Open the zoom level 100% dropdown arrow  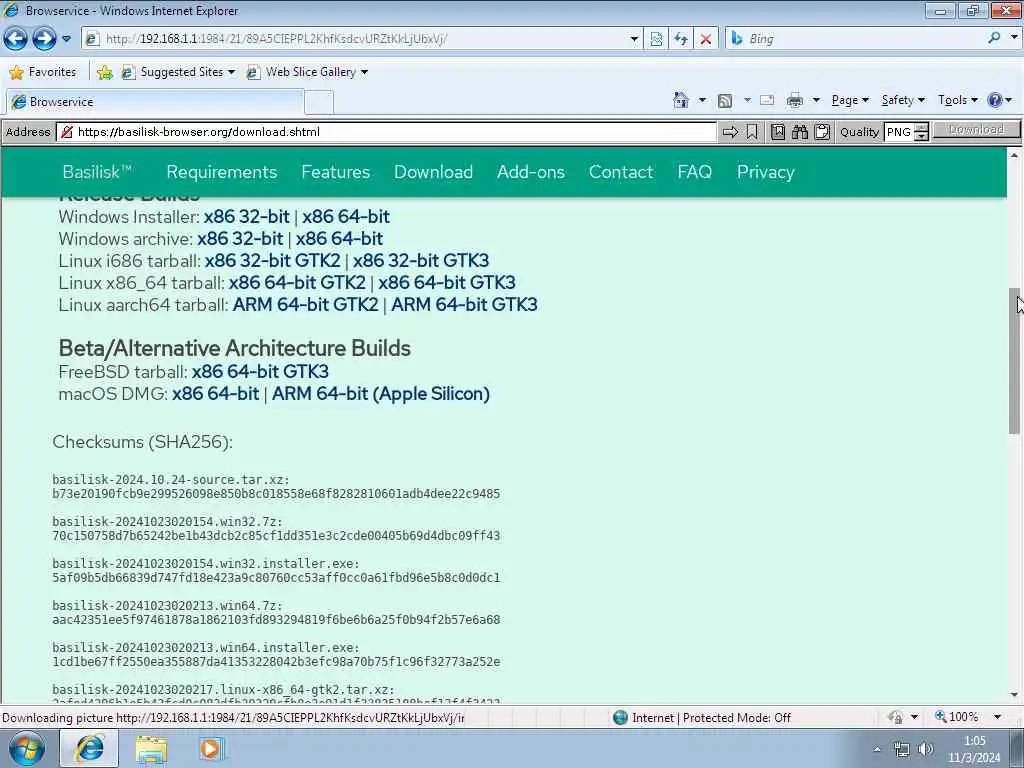coord(997,717)
